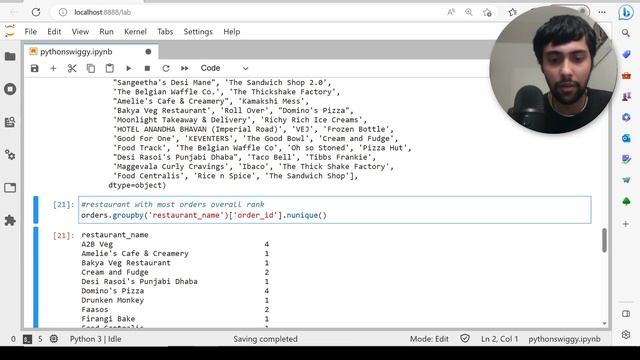Open the Running Terminals and Kernels panel
Screen dimensions: 640x360
tap(10, 89)
